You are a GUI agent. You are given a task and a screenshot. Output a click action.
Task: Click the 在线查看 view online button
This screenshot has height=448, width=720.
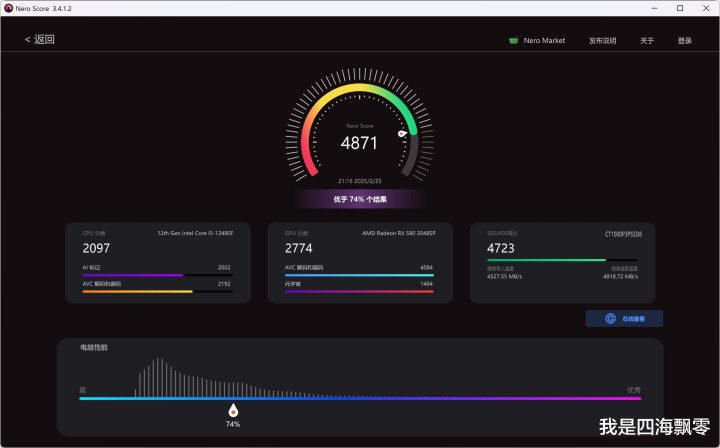pos(624,319)
